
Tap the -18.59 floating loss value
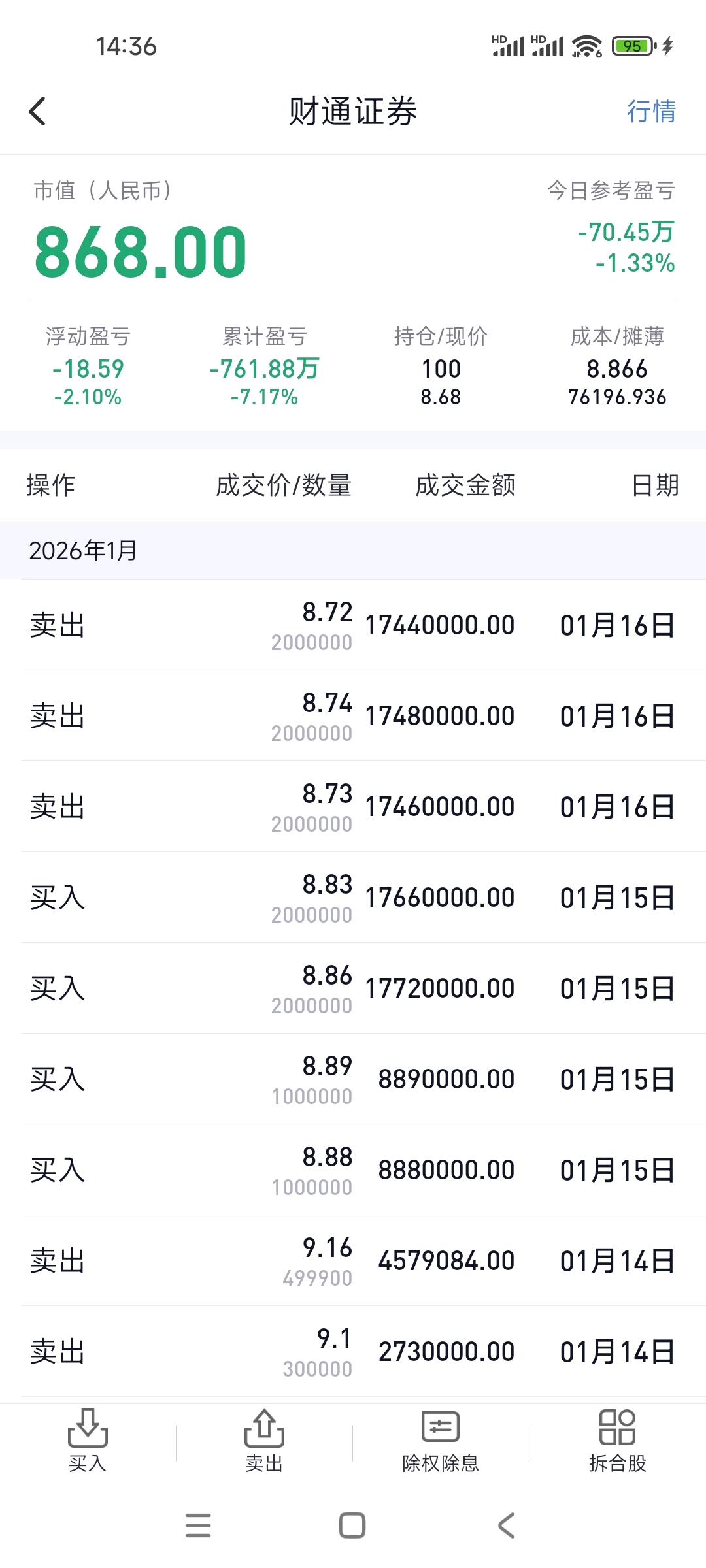point(88,369)
